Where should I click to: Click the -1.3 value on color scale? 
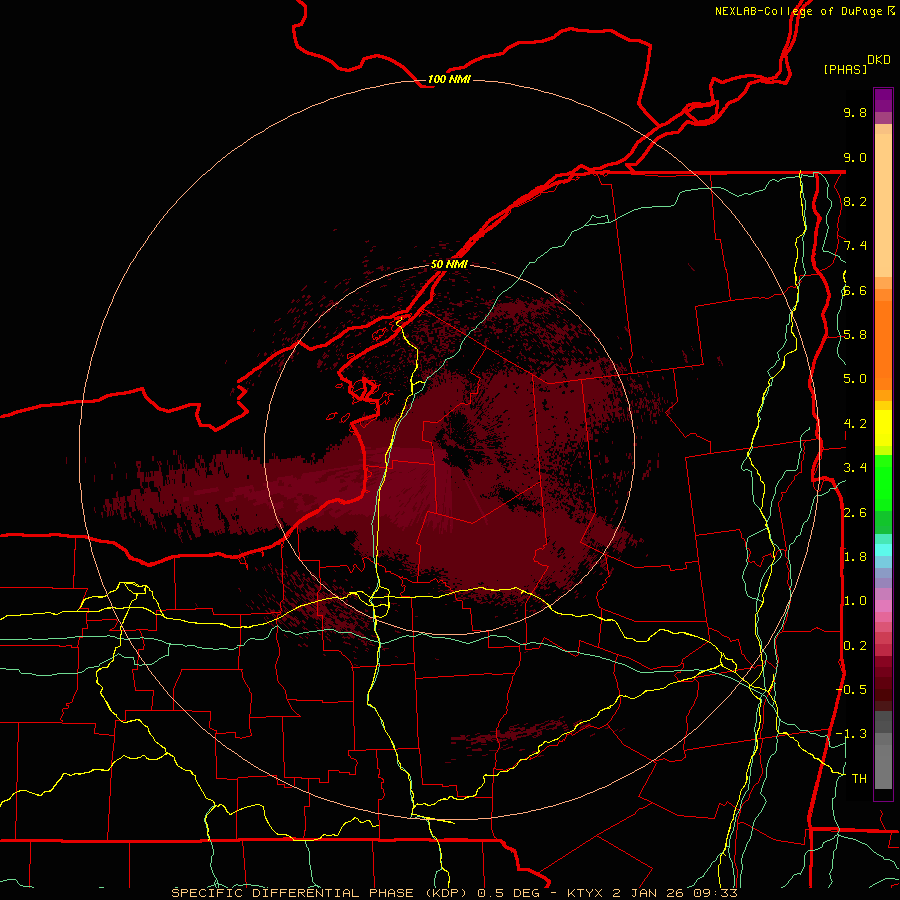coord(851,734)
